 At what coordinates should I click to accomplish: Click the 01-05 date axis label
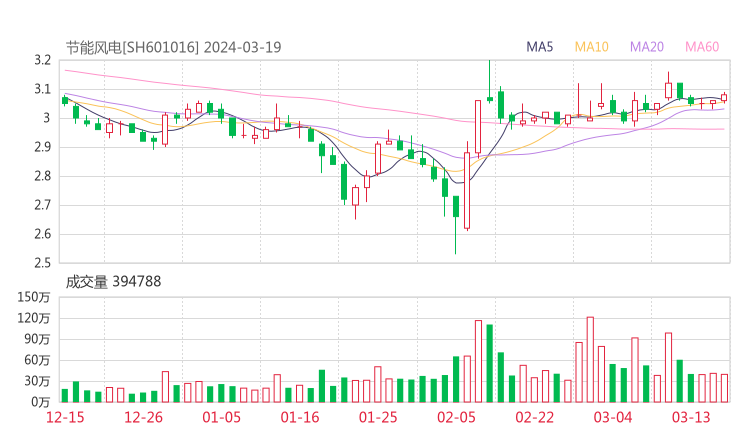[x=221, y=417]
